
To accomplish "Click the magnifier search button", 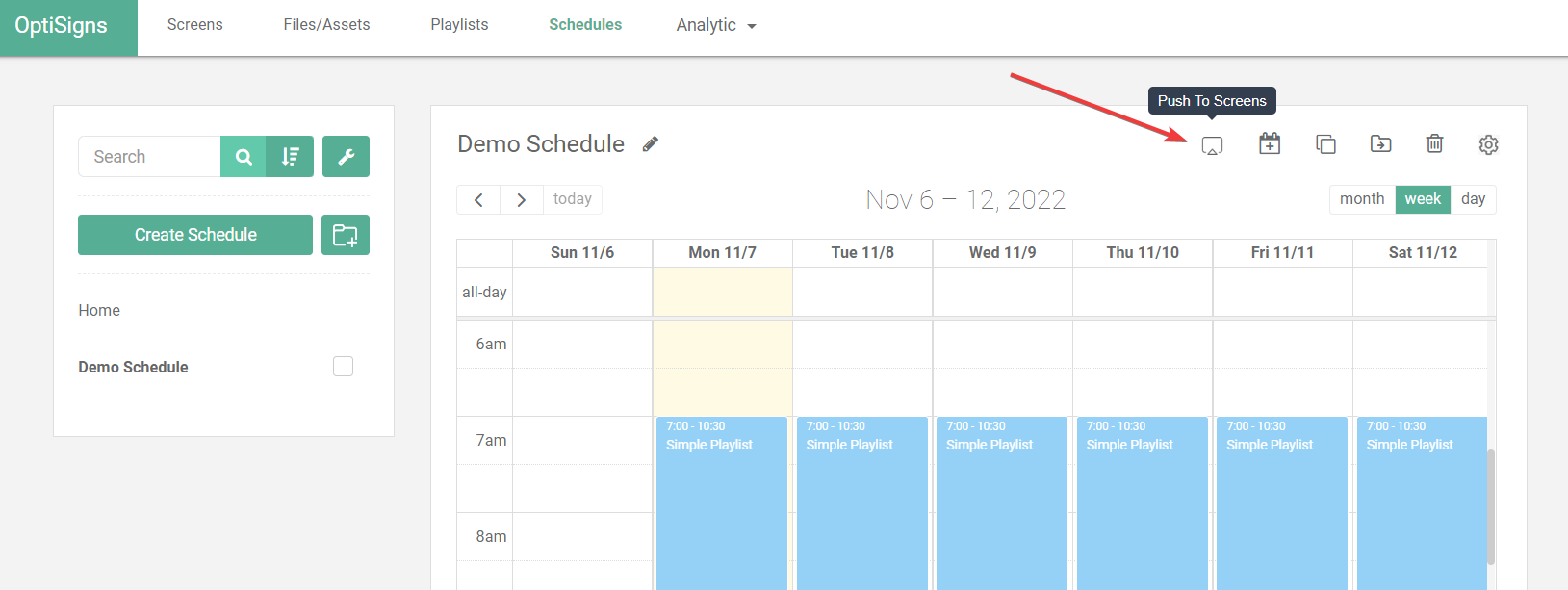I will coord(244,156).
